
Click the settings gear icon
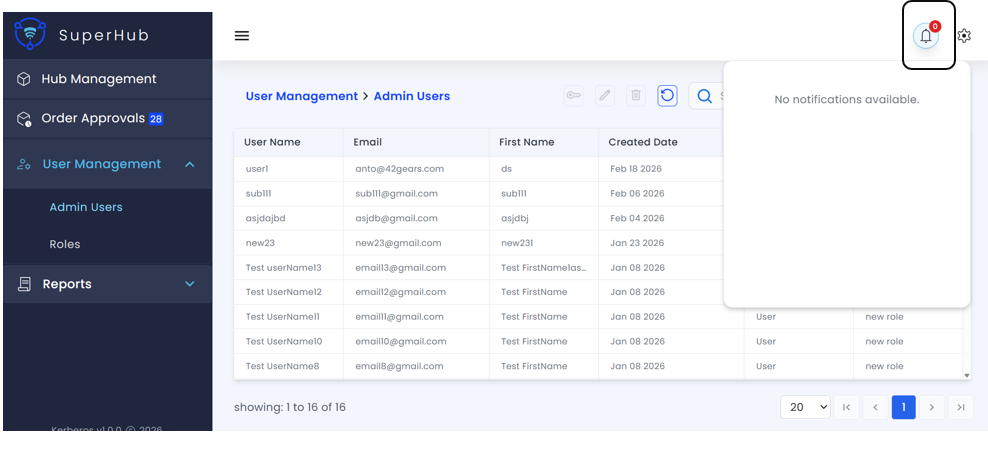click(964, 36)
